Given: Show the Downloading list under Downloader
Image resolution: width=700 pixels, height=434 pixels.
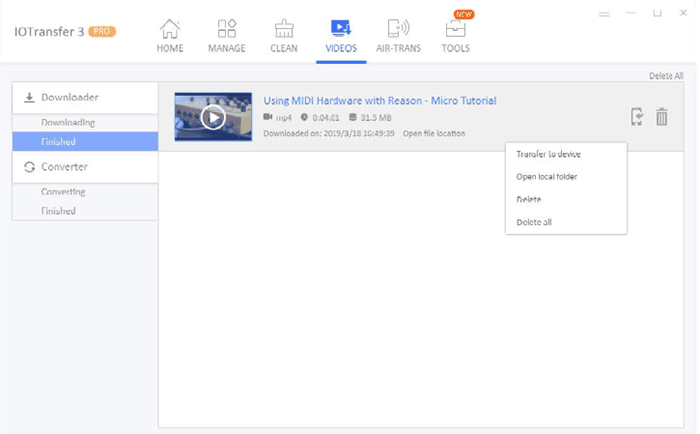Looking at the screenshot, I should tap(85, 122).
